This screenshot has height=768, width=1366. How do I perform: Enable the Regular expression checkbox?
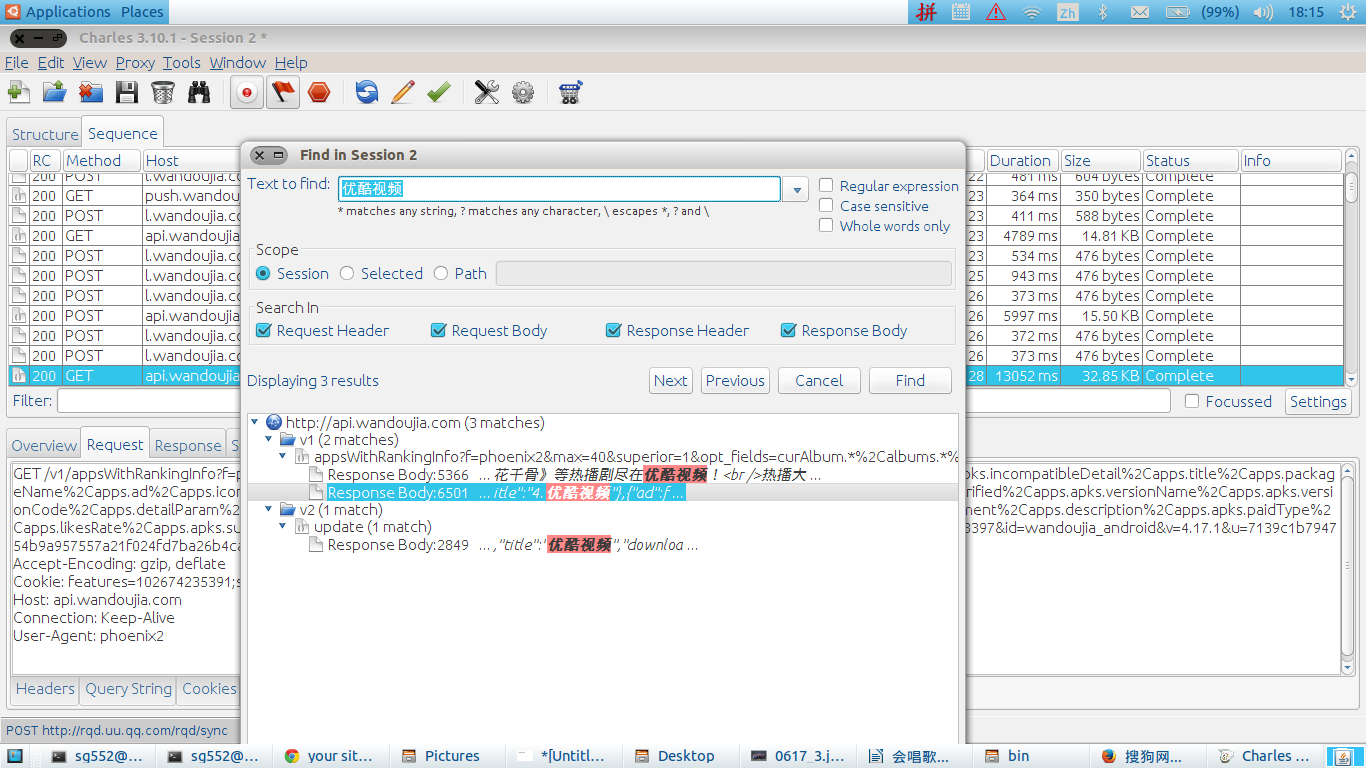(826, 186)
